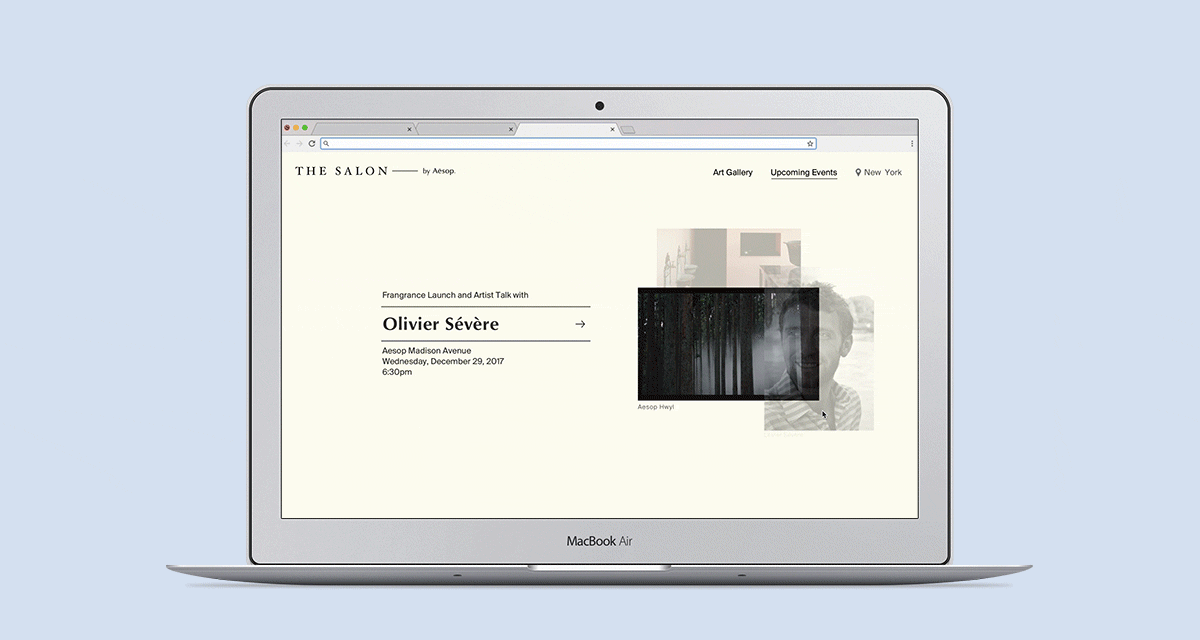This screenshot has height=640, width=1200.
Task: Open the Olivier Sévère event title
Action: click(440, 324)
